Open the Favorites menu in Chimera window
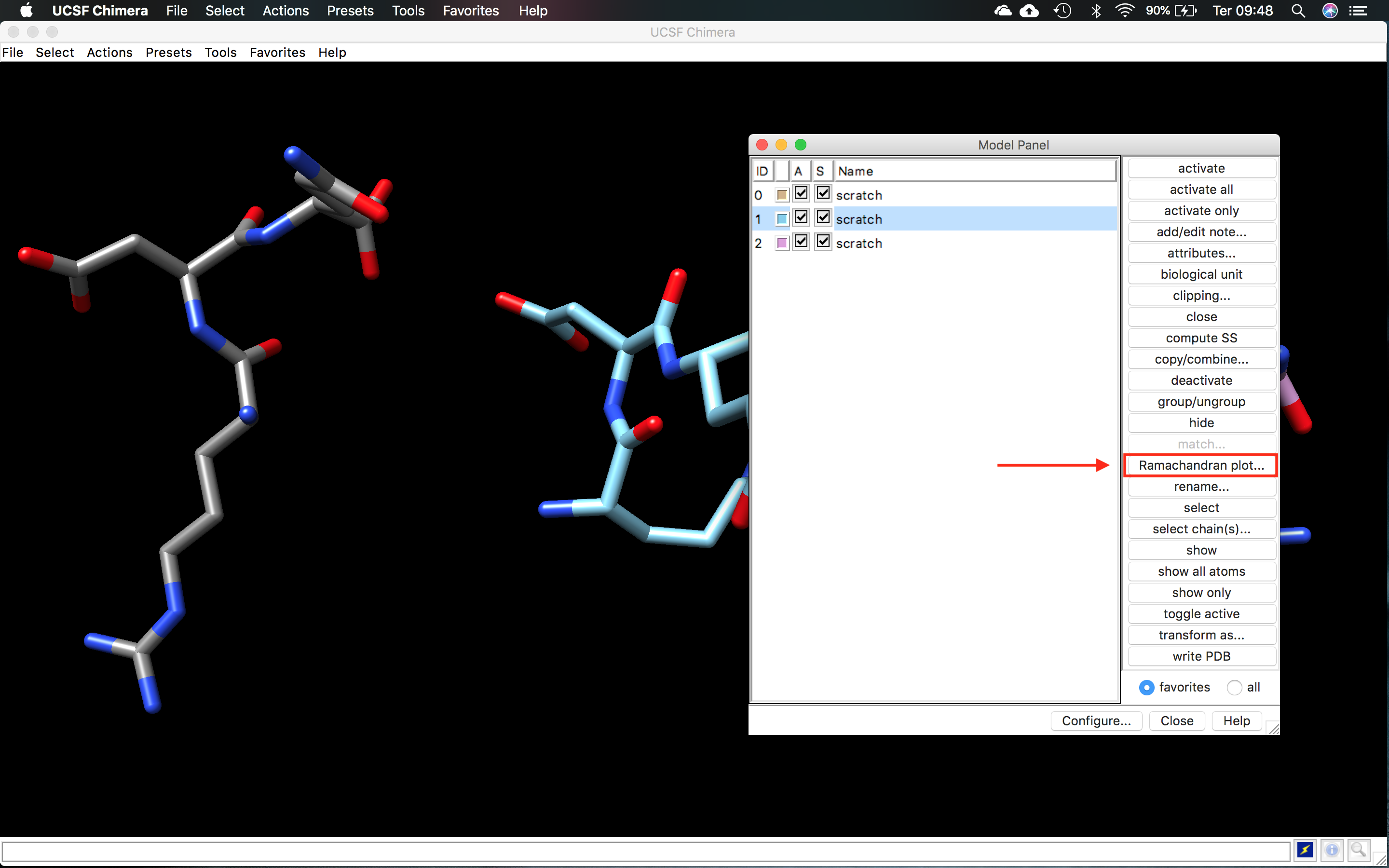 [277, 52]
